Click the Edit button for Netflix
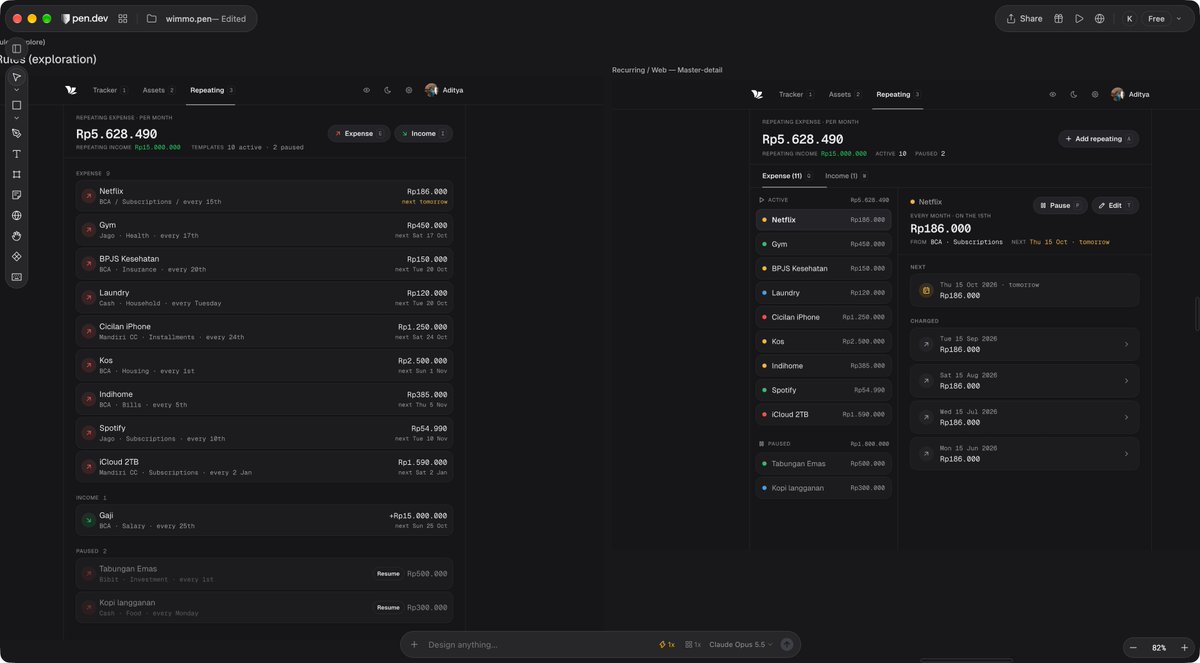1200x663 pixels. point(1115,205)
